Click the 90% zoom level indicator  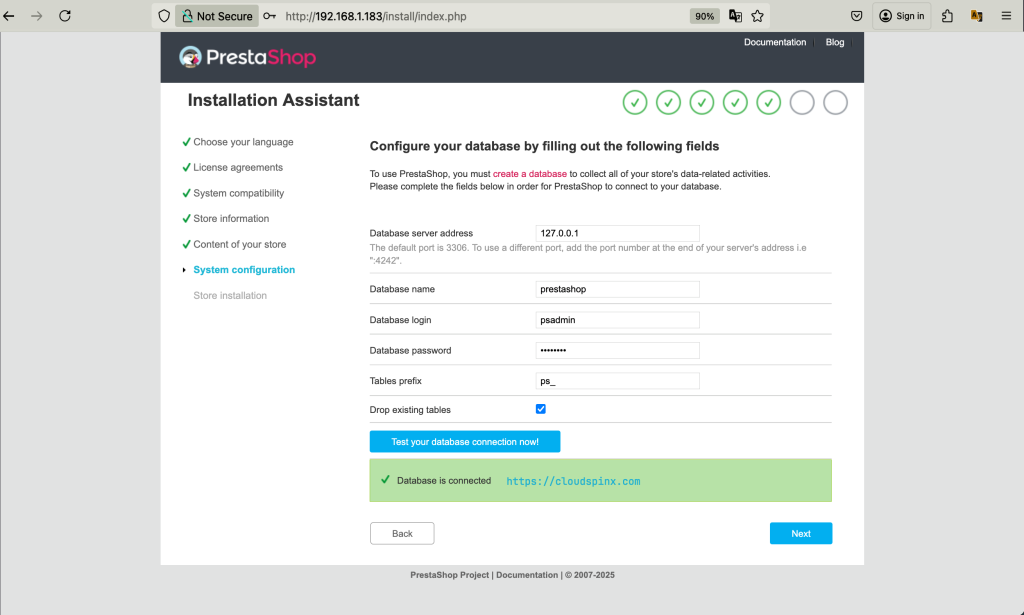704,16
